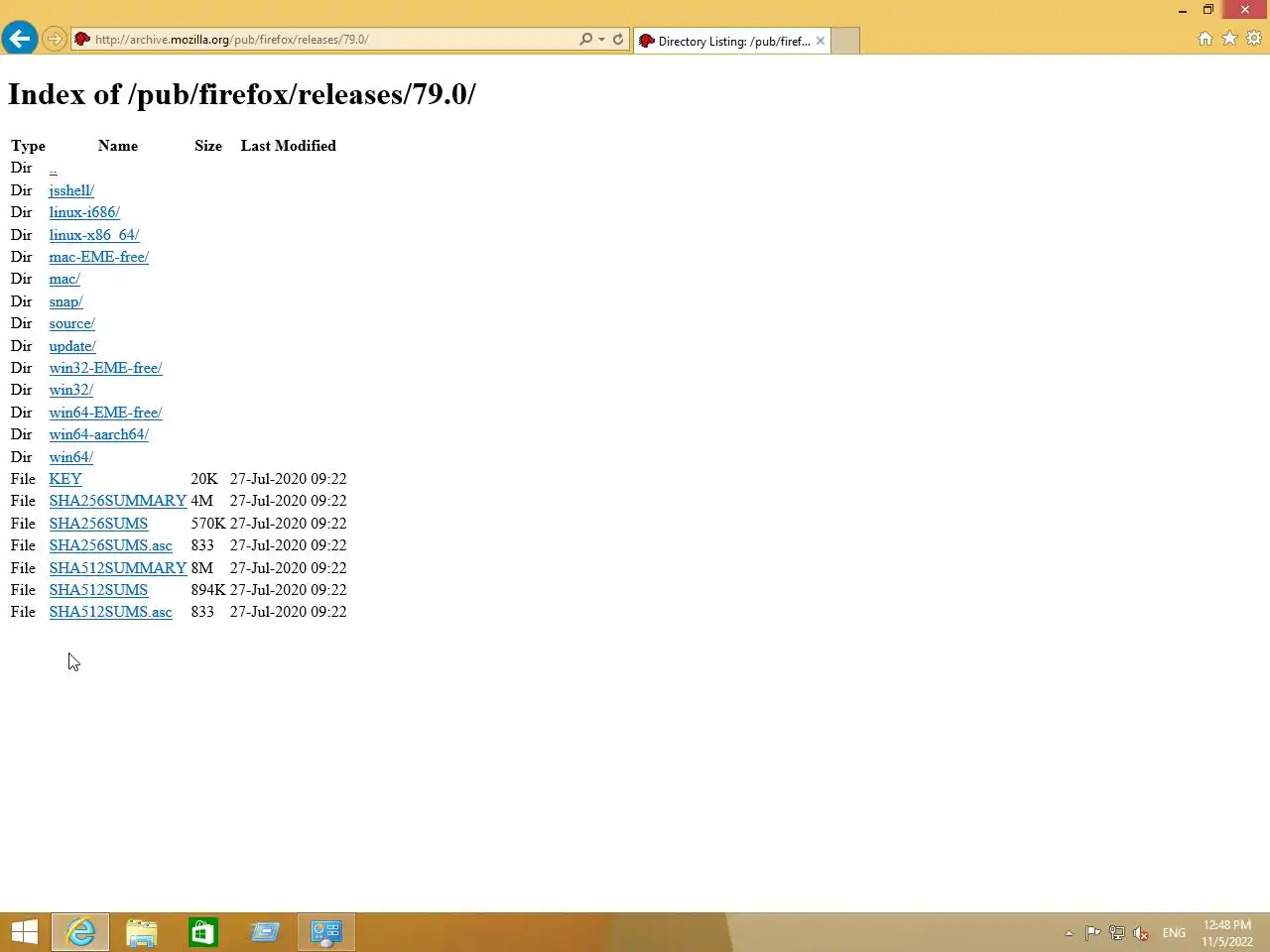
Task: Open the linux-x86_64/ directory
Action: [x=94, y=235]
